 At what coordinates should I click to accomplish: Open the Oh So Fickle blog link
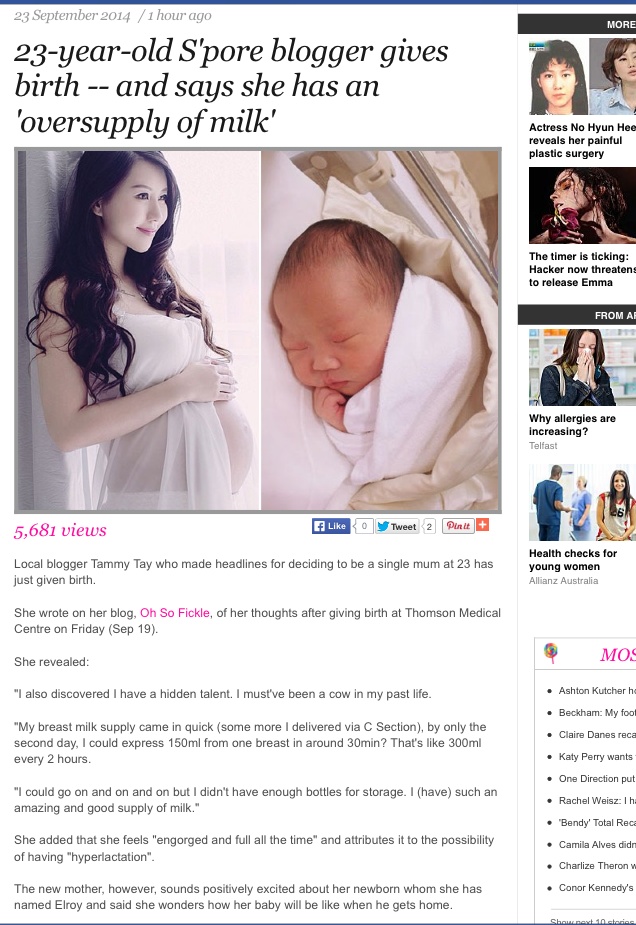(175, 613)
